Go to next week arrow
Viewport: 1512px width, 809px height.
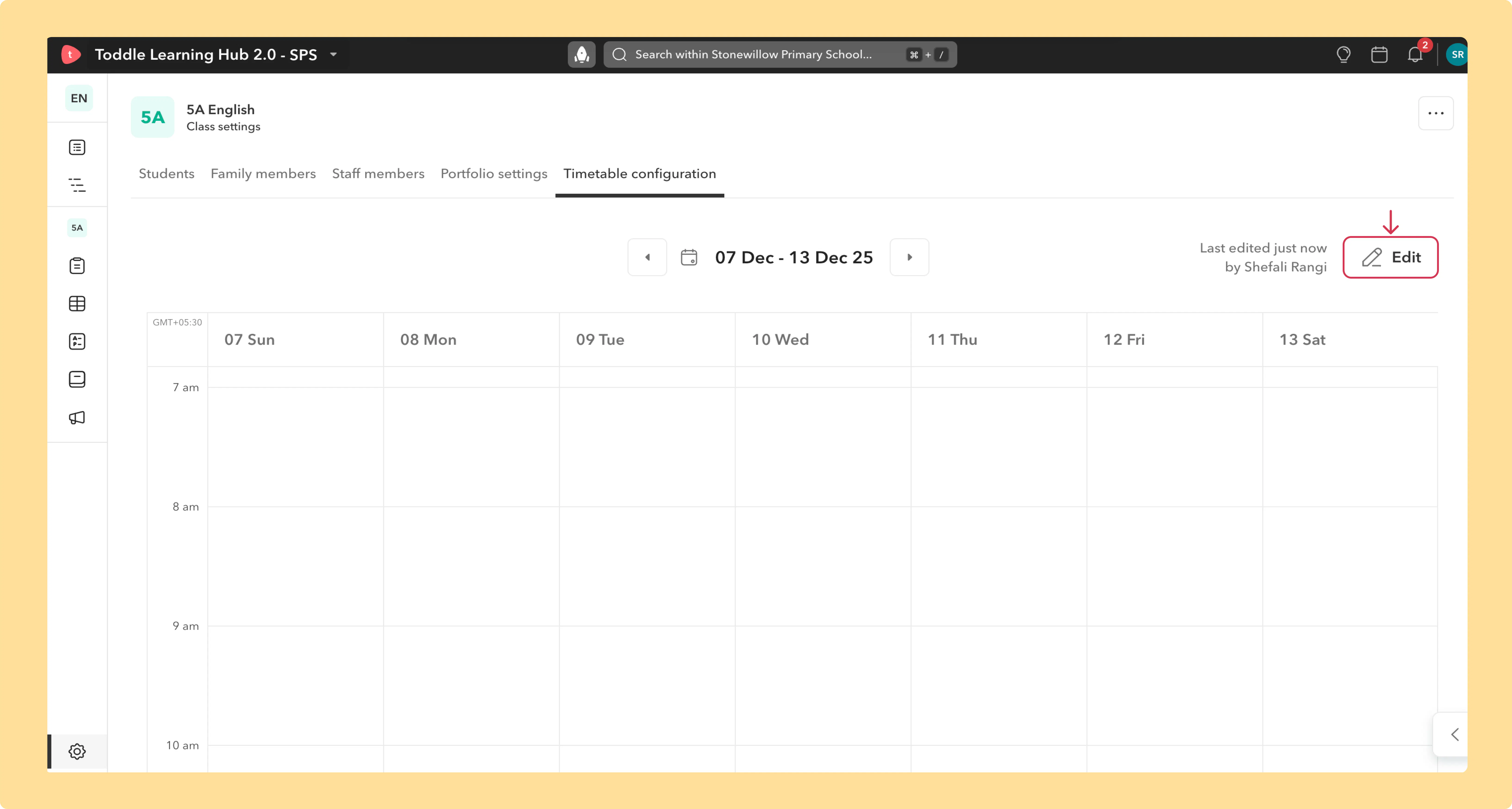tap(909, 257)
